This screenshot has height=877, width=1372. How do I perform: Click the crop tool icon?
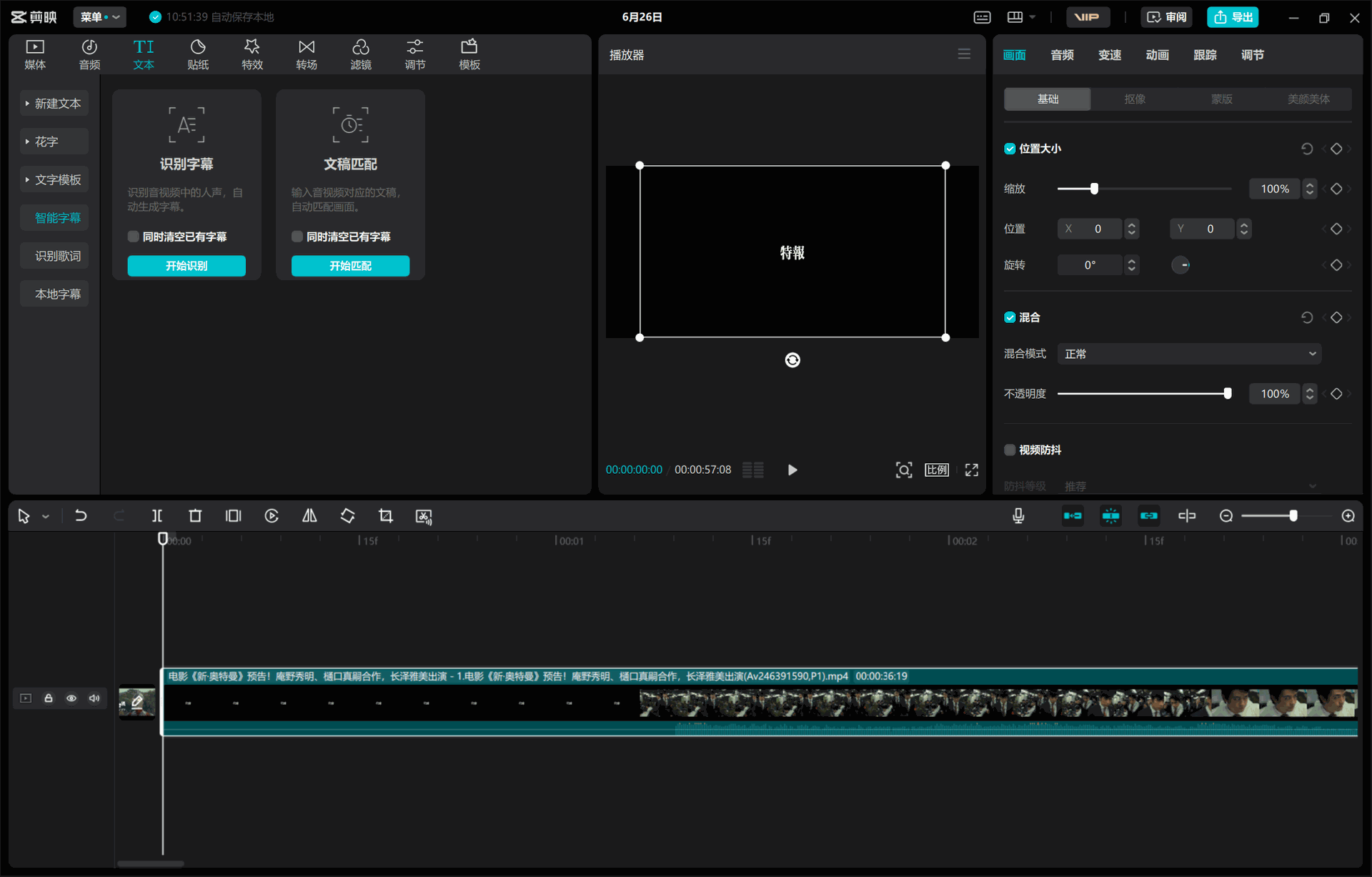(x=386, y=515)
